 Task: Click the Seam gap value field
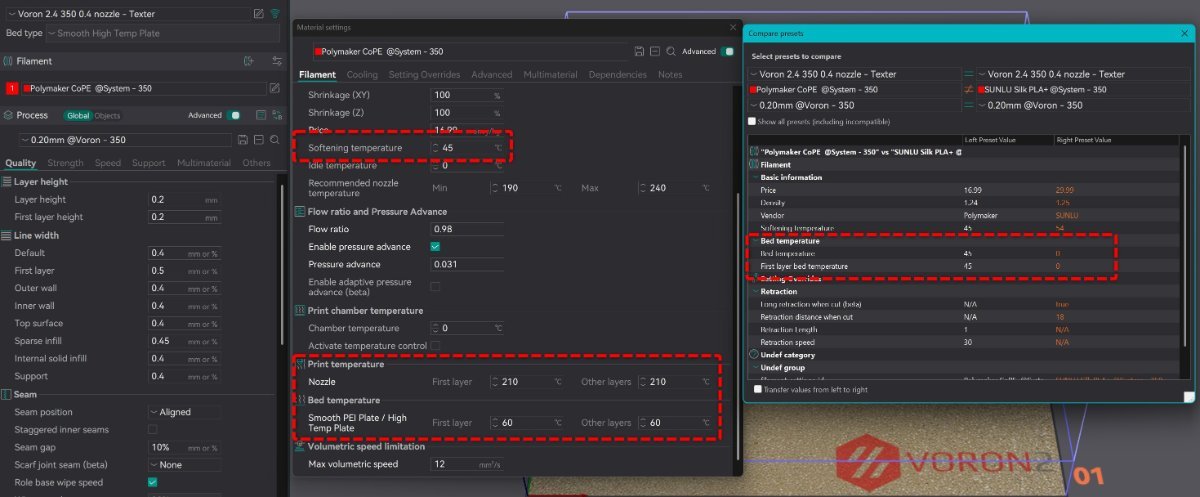185,447
